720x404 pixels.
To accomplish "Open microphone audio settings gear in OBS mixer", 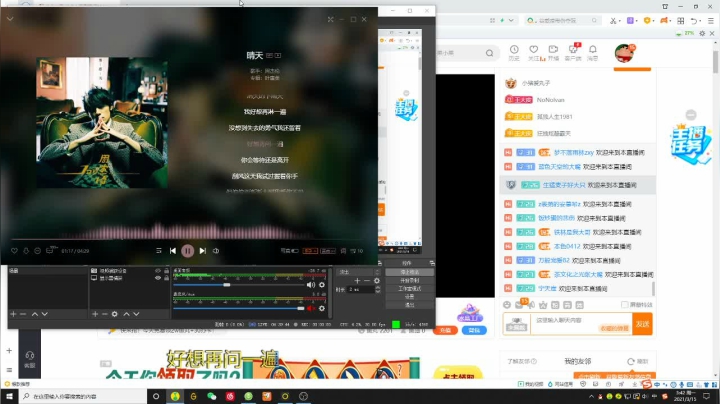I will [322, 308].
